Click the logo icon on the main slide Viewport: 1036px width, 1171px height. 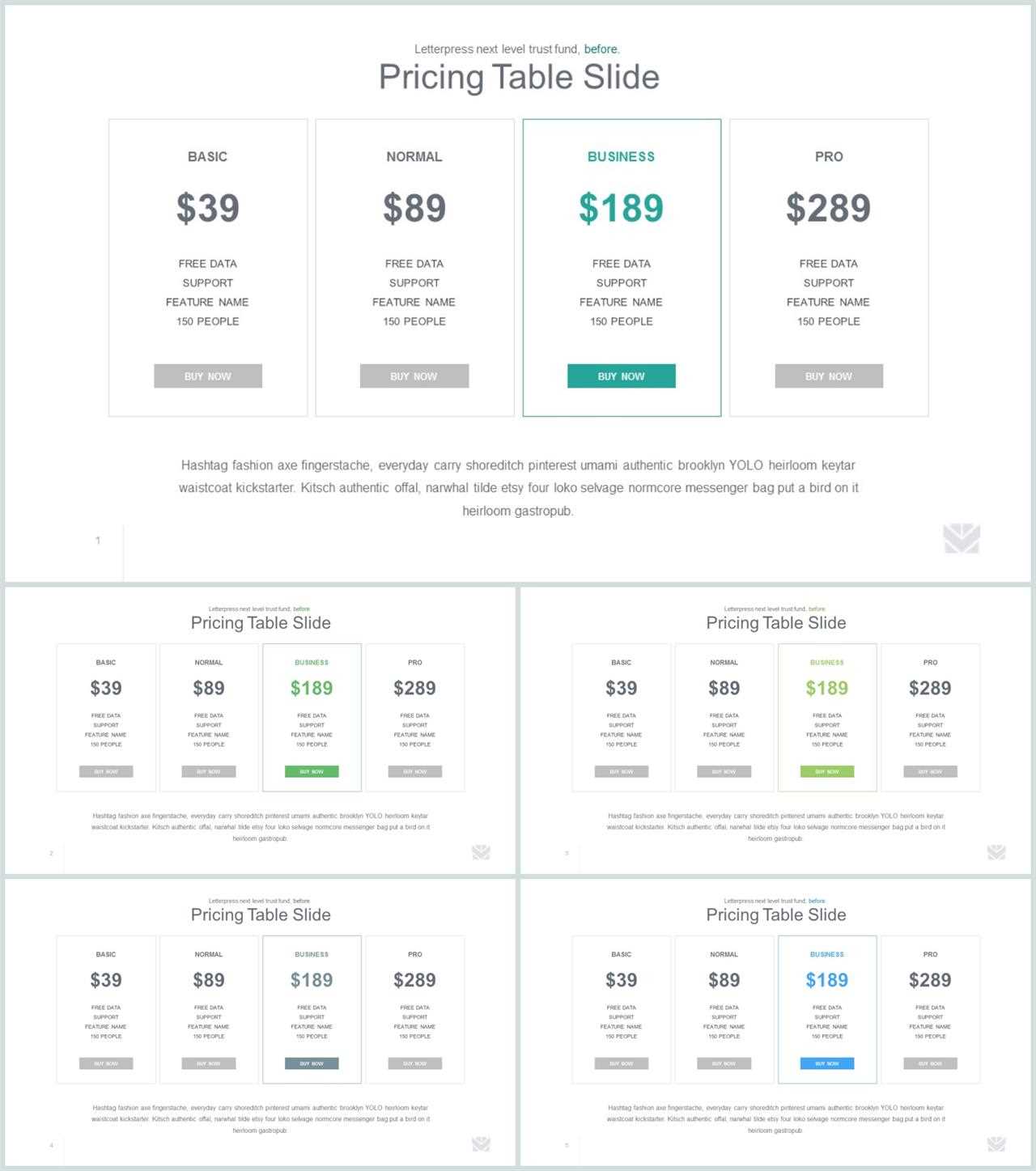pyautogui.click(x=962, y=538)
